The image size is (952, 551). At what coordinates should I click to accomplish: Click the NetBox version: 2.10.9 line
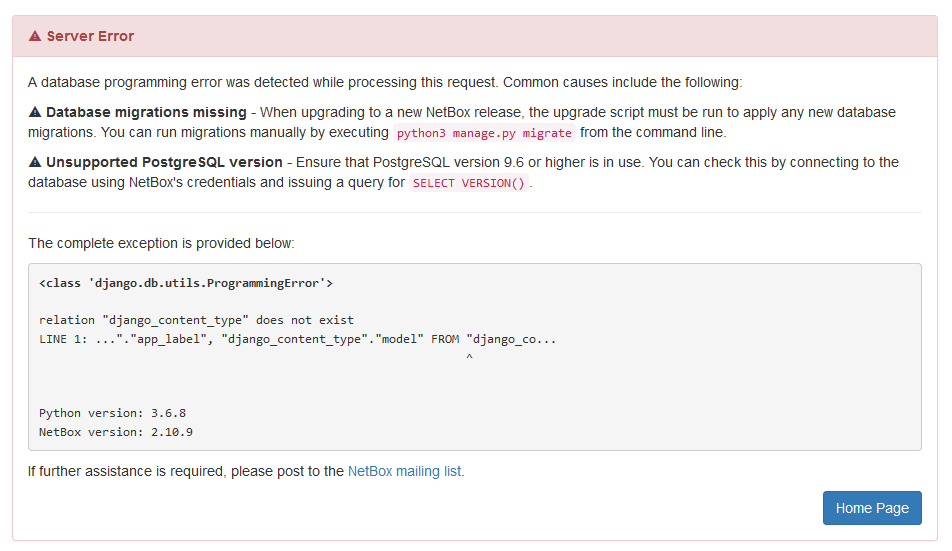[x=116, y=432]
